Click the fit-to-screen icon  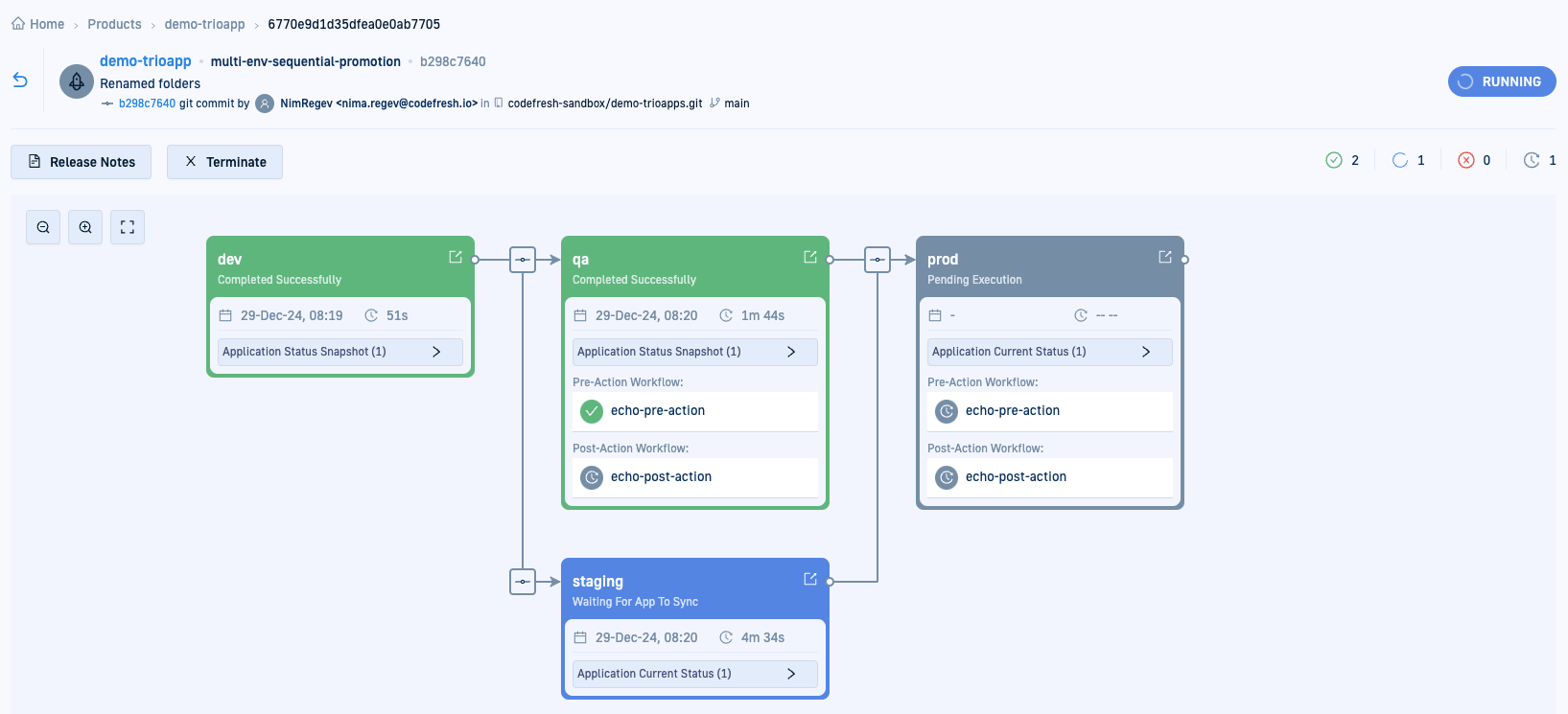click(x=128, y=227)
